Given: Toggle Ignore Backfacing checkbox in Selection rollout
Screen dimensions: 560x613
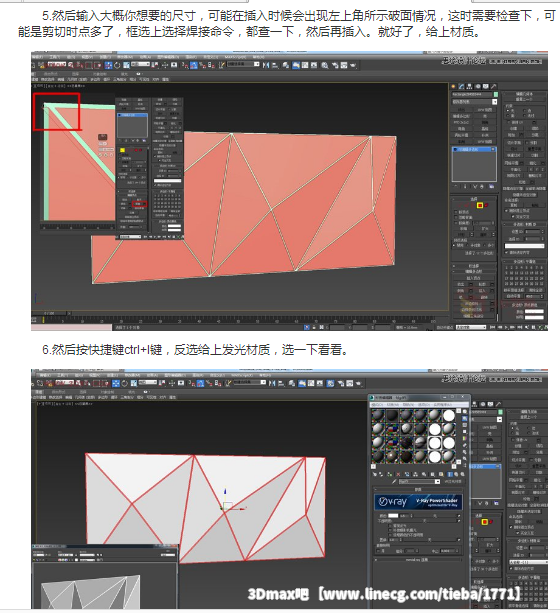Looking at the screenshot, I should pos(456,217).
